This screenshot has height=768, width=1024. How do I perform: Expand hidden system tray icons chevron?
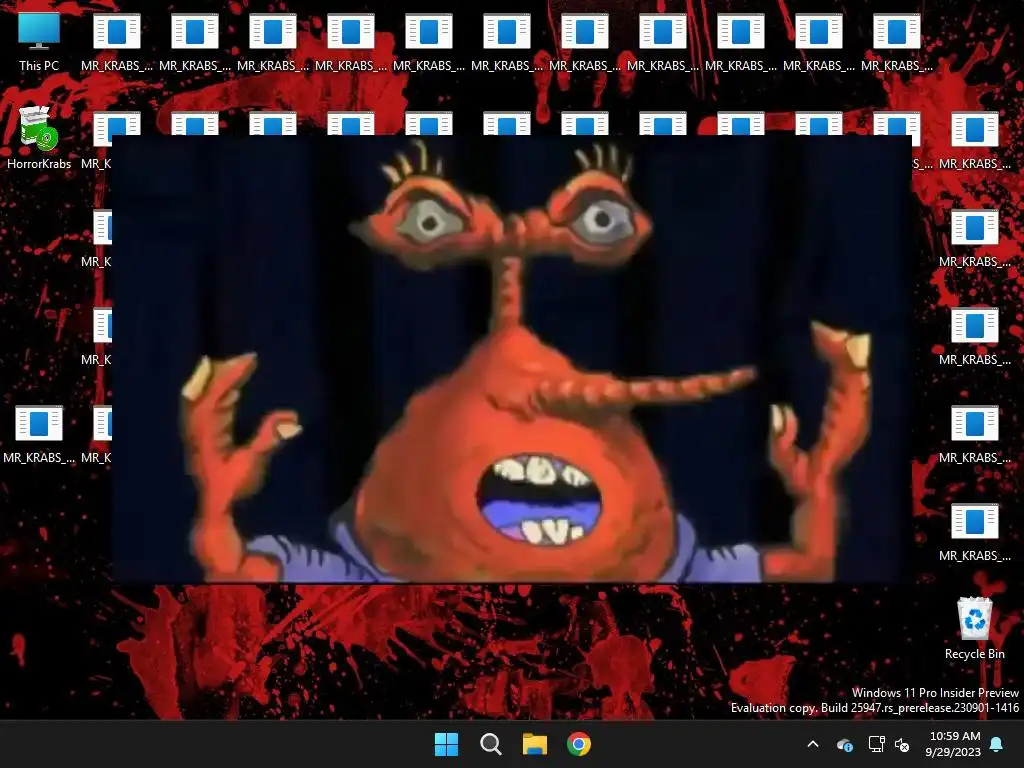(x=813, y=744)
